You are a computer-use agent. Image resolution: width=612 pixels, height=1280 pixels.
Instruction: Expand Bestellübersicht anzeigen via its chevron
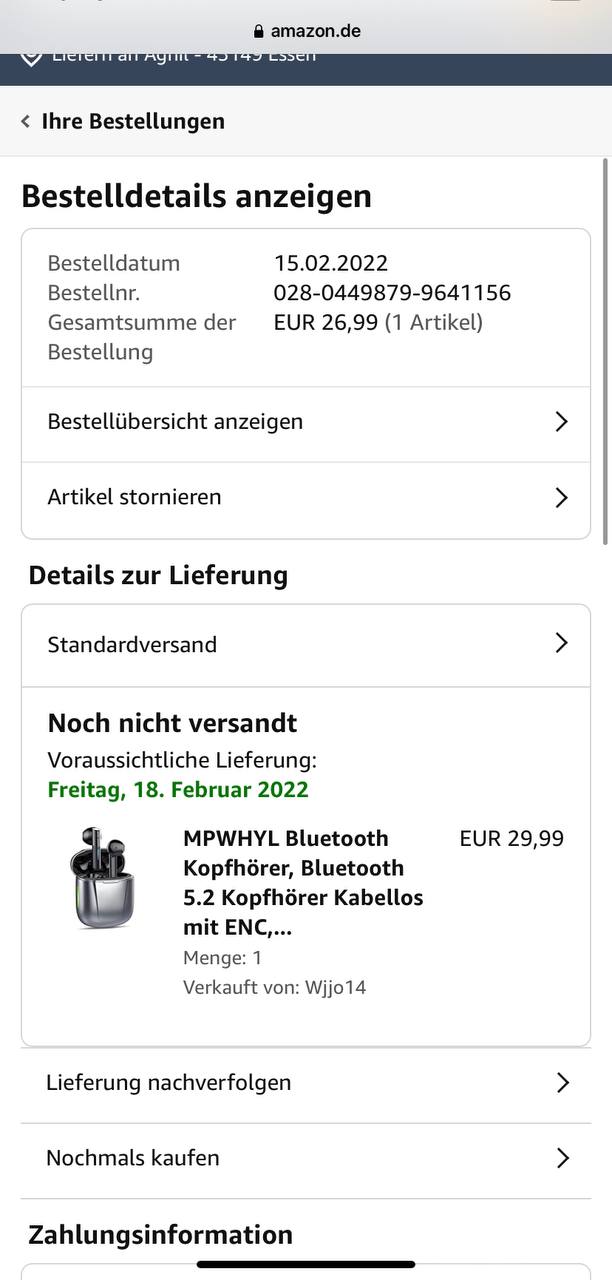[x=561, y=422]
